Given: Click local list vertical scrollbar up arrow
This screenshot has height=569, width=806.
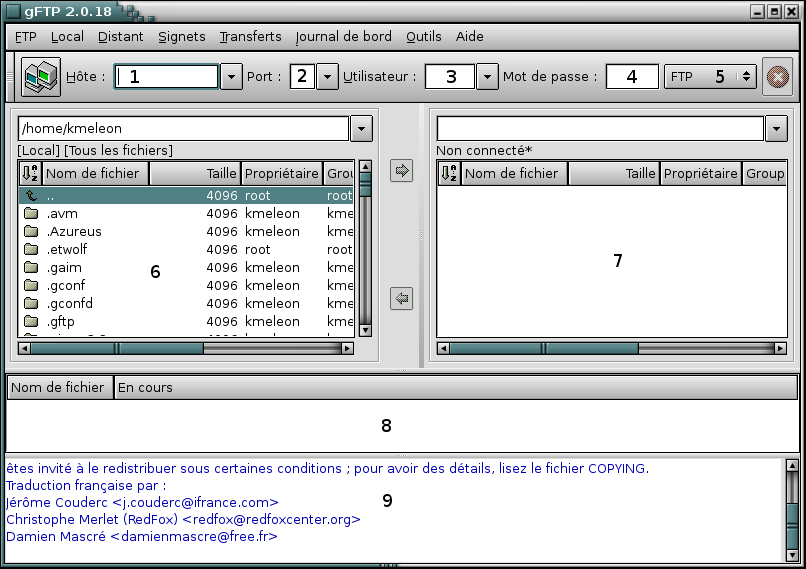Looking at the screenshot, I should [365, 167].
